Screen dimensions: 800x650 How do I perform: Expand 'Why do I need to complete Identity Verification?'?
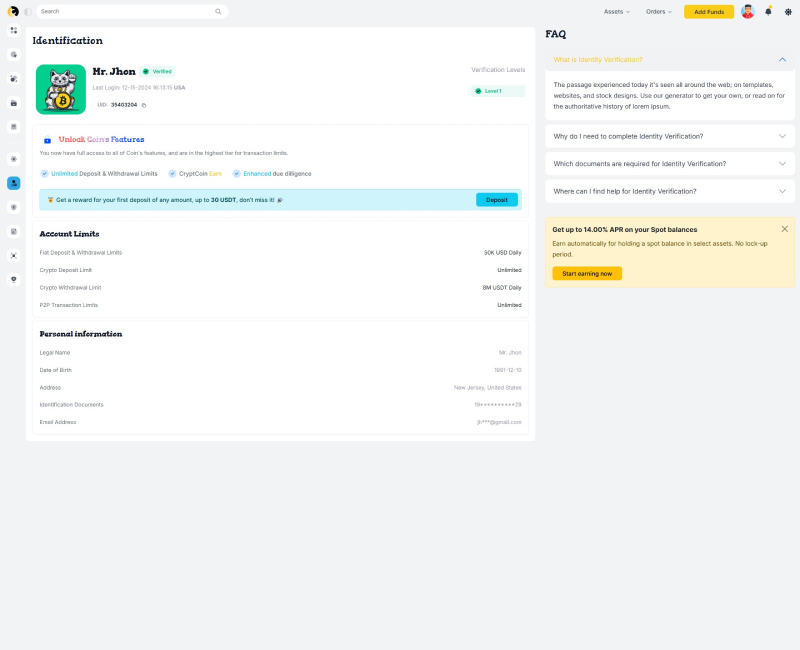pyautogui.click(x=669, y=136)
